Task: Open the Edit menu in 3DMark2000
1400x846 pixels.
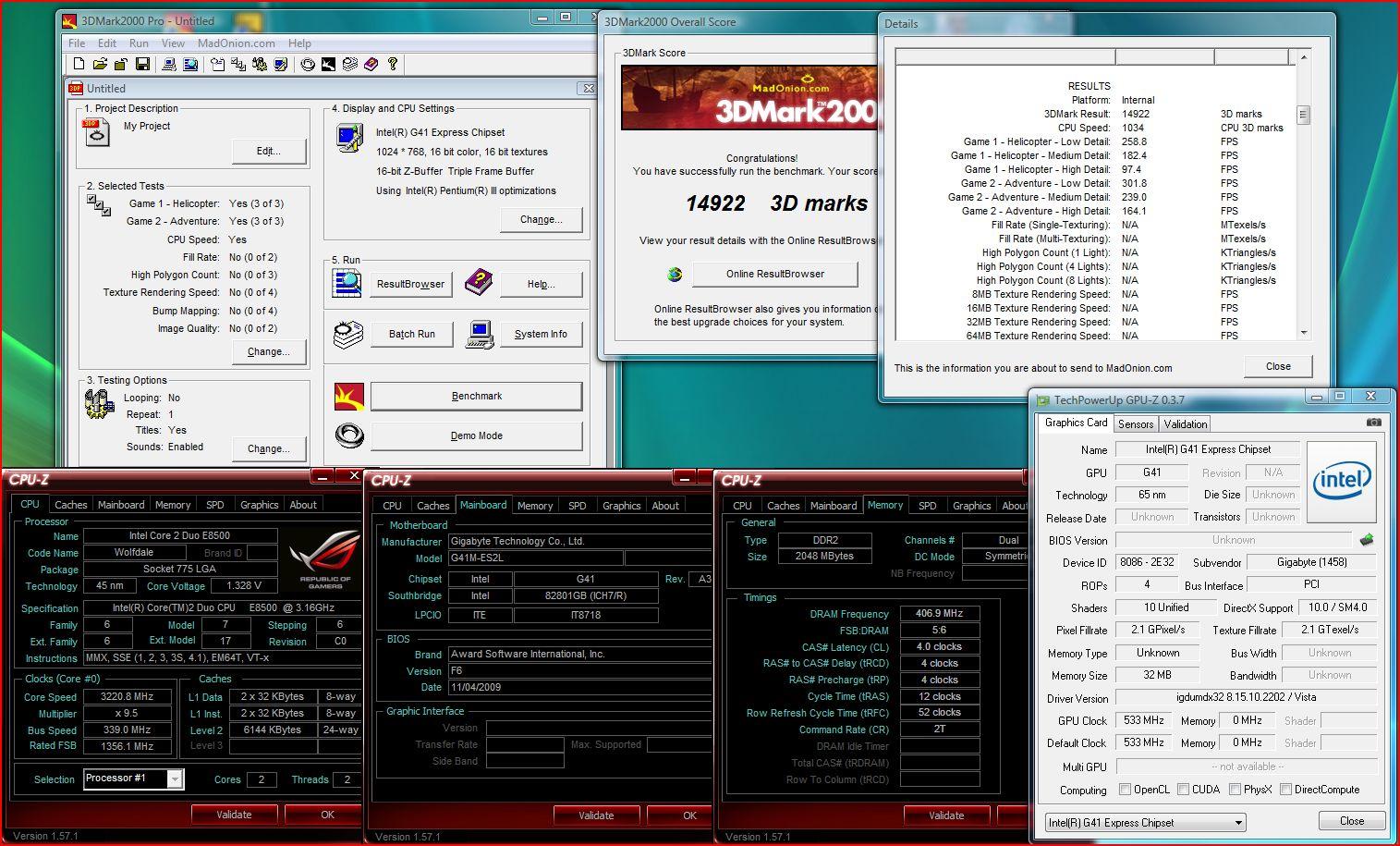Action: click(107, 43)
